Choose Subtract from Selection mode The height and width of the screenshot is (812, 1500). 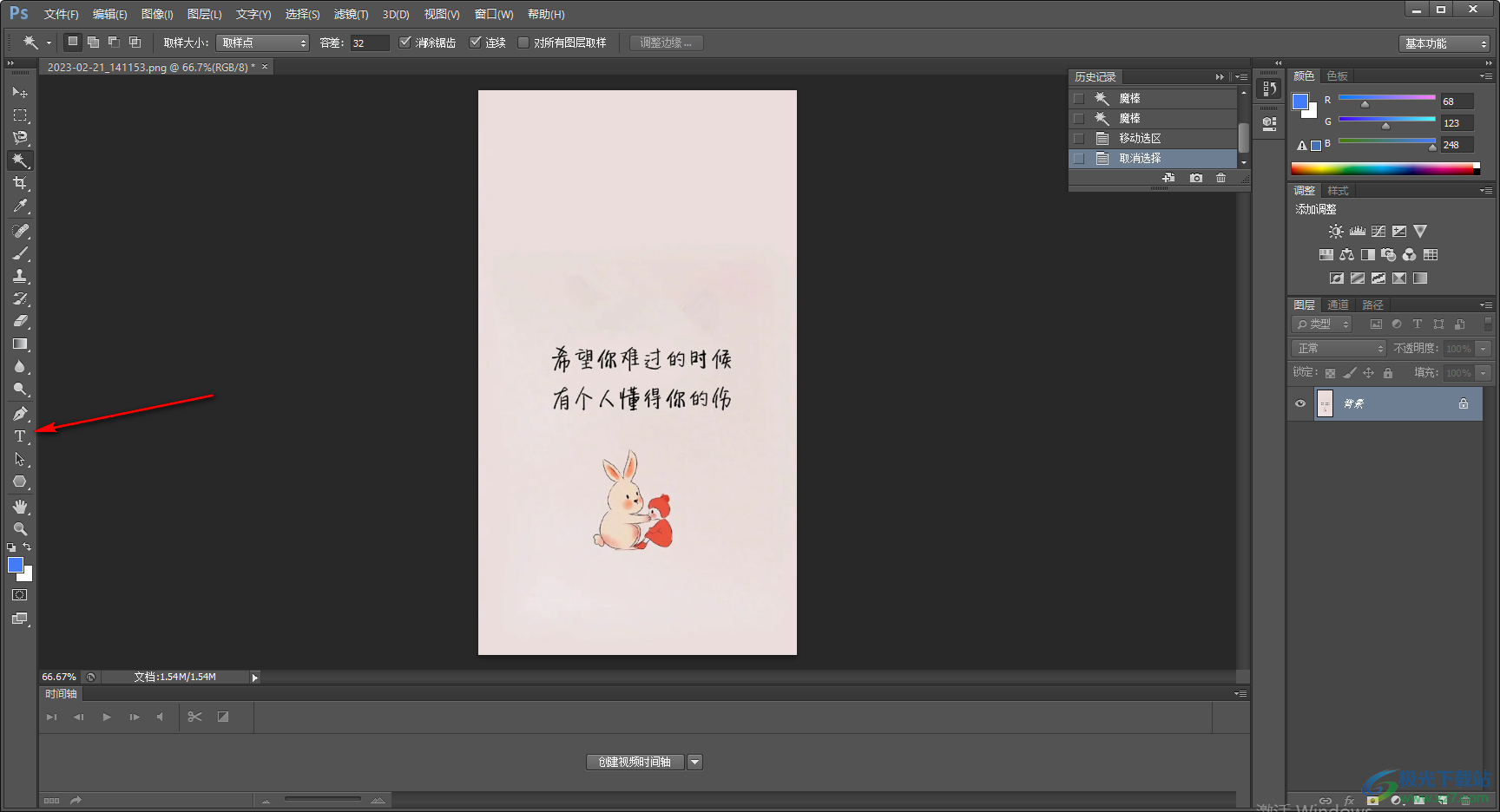point(114,42)
